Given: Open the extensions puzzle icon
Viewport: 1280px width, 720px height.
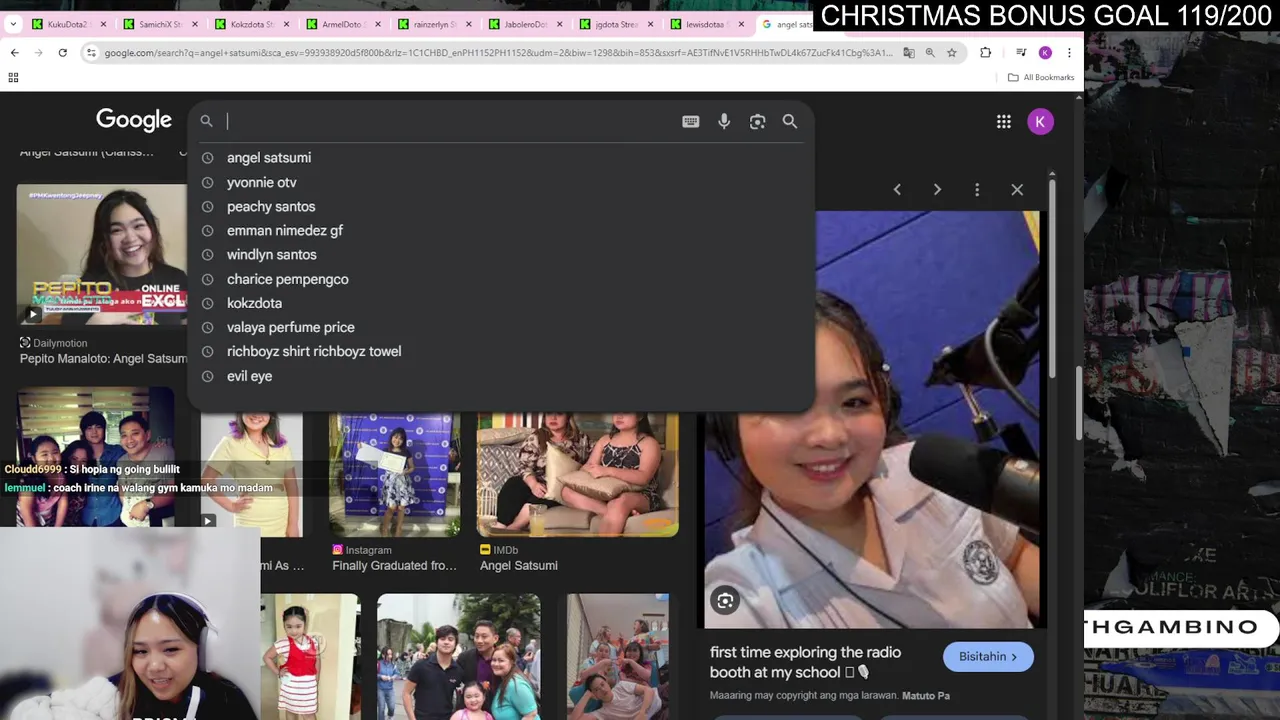Looking at the screenshot, I should coord(986,52).
